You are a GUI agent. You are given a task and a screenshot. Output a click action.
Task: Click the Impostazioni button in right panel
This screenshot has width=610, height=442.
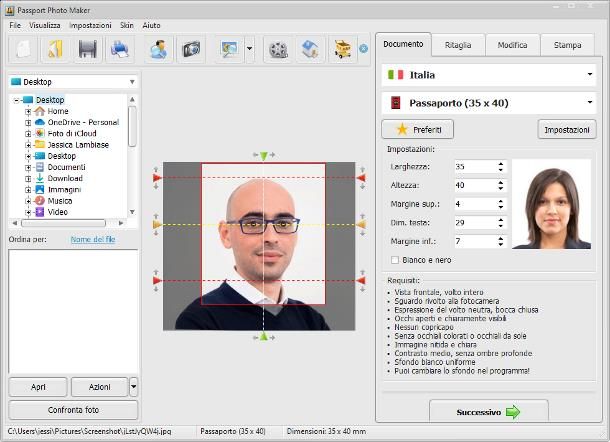click(567, 129)
